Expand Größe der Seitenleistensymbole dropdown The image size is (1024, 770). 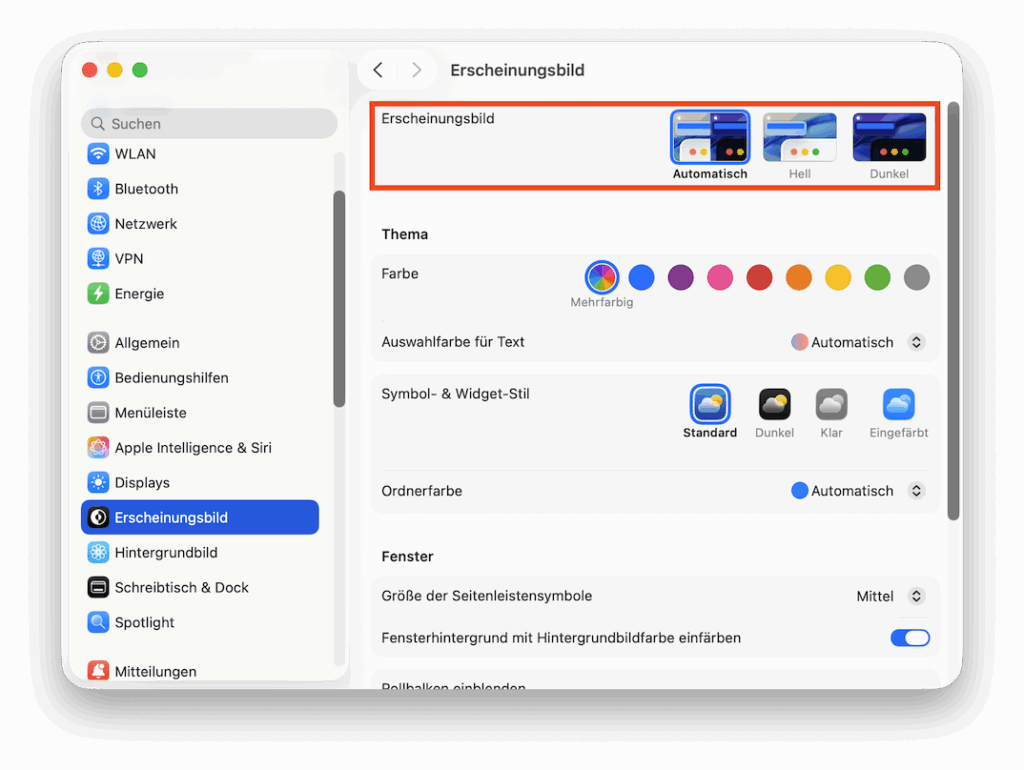click(x=915, y=596)
